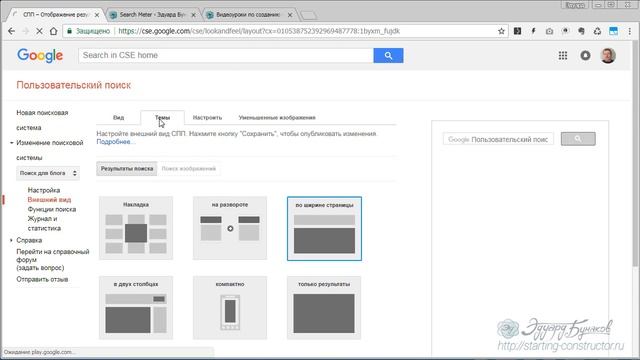
Task: Open the Уменьшенные изображения tab
Action: (277, 118)
